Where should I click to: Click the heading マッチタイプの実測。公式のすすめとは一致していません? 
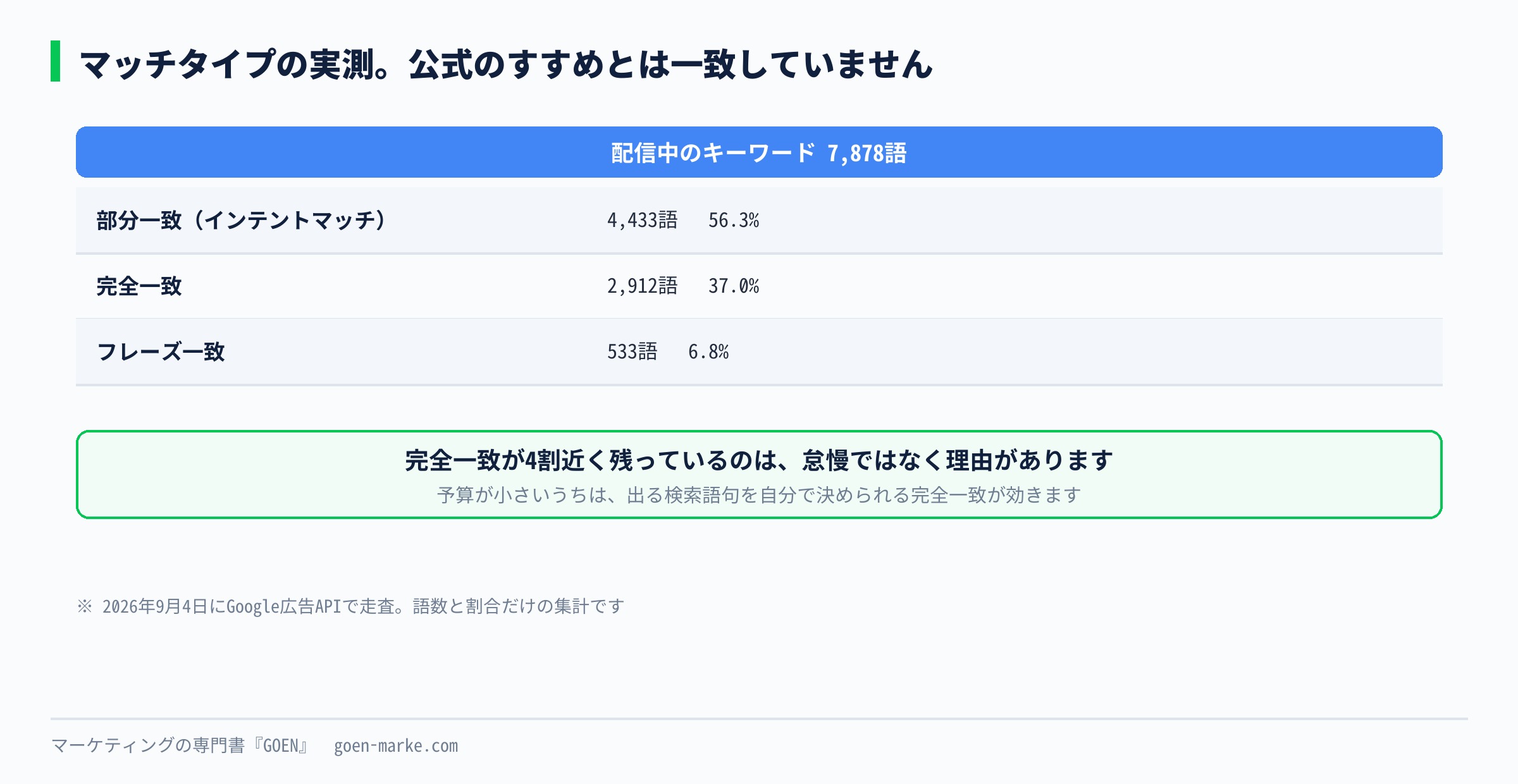point(506,64)
